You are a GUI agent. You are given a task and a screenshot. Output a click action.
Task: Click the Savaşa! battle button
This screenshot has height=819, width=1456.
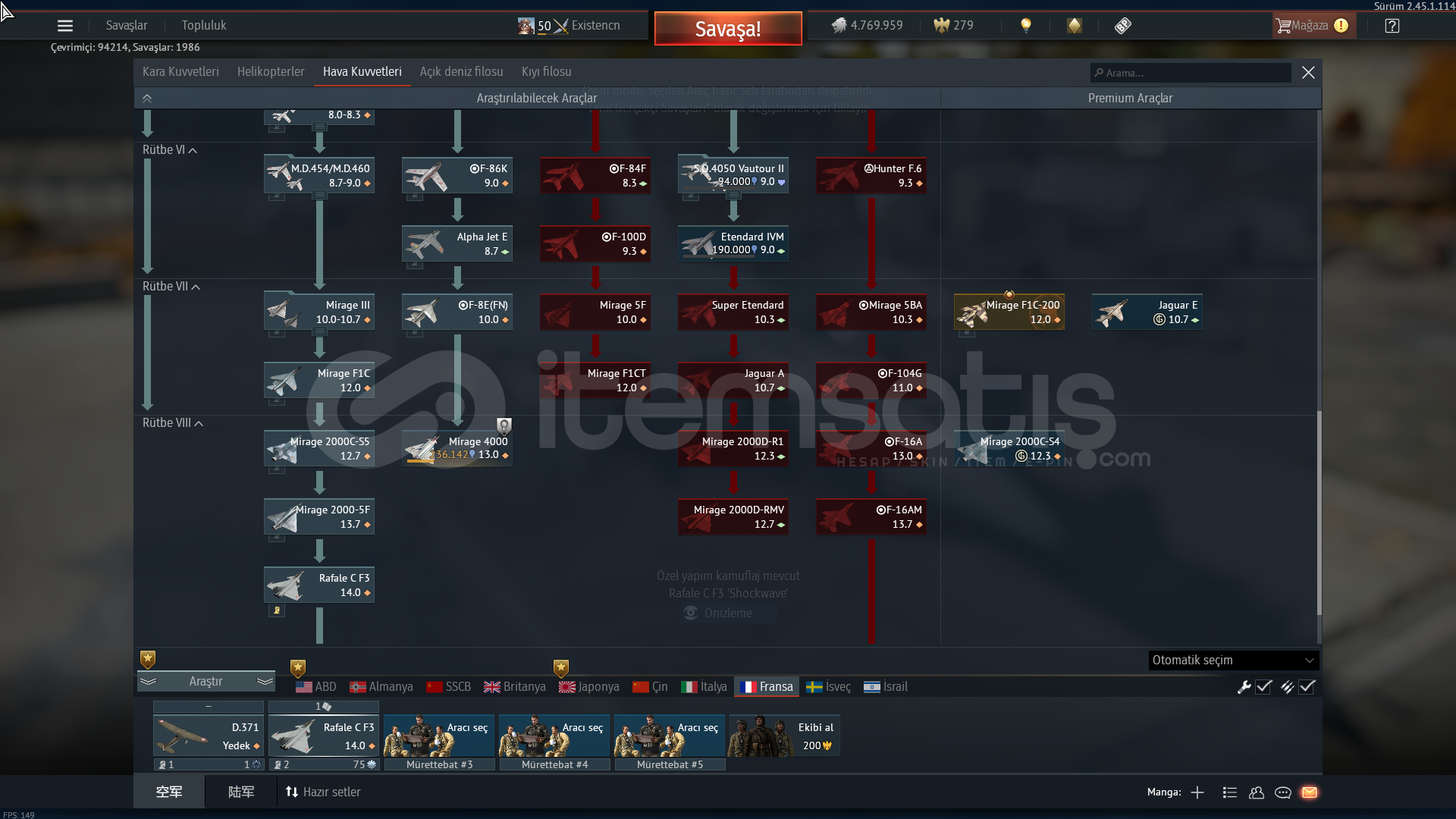pyautogui.click(x=728, y=29)
